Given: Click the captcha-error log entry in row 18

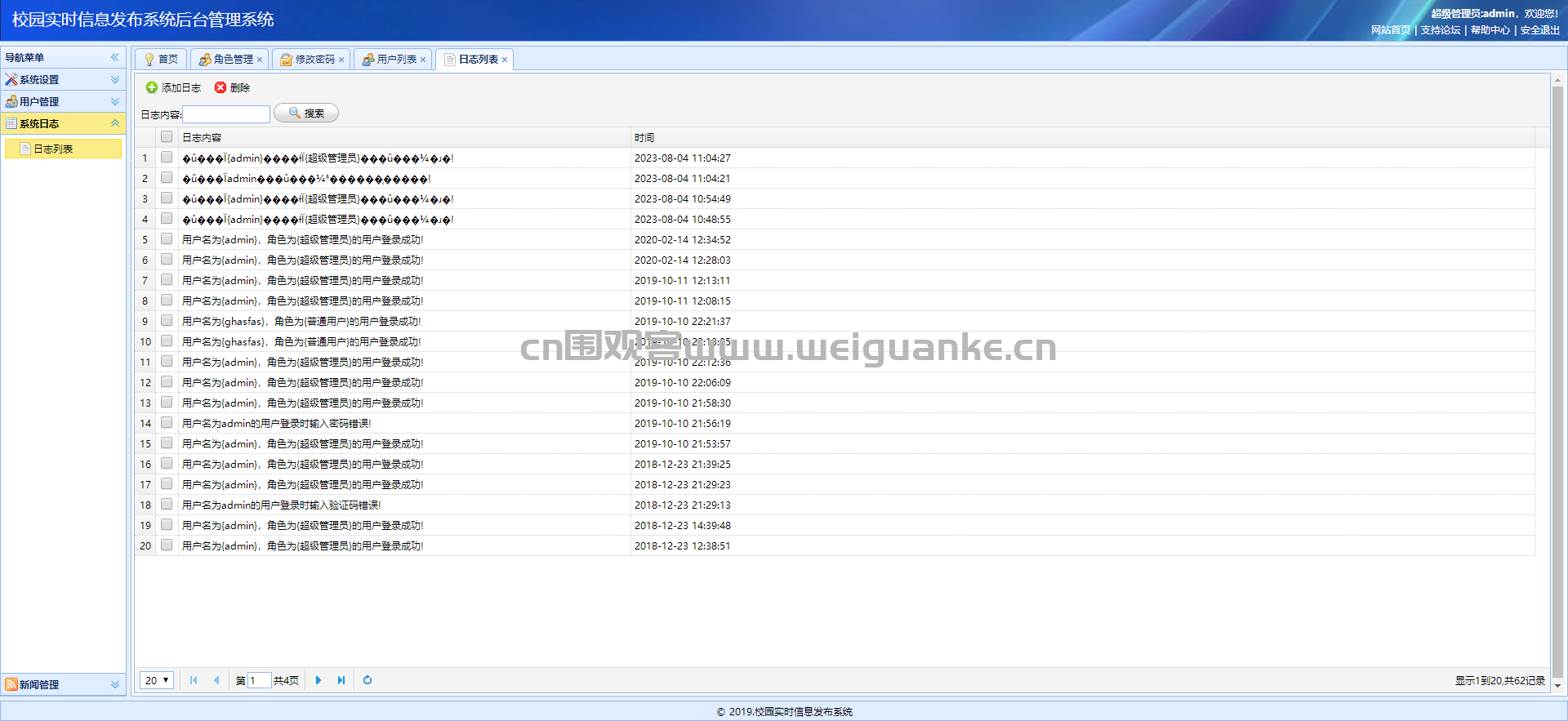Looking at the screenshot, I should [x=282, y=505].
